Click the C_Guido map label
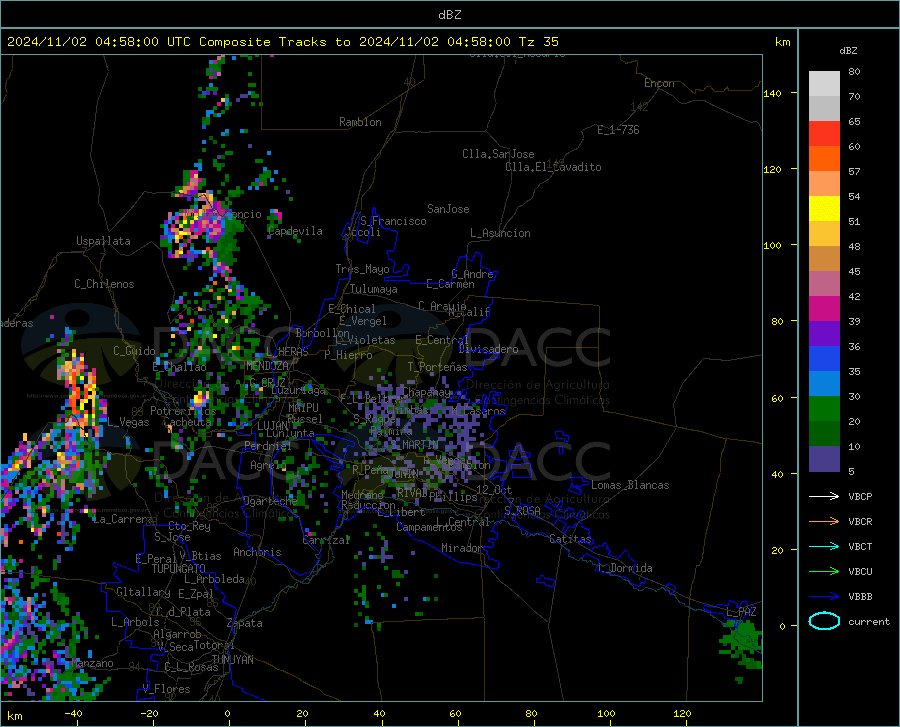The height and width of the screenshot is (727, 900). 134,351
